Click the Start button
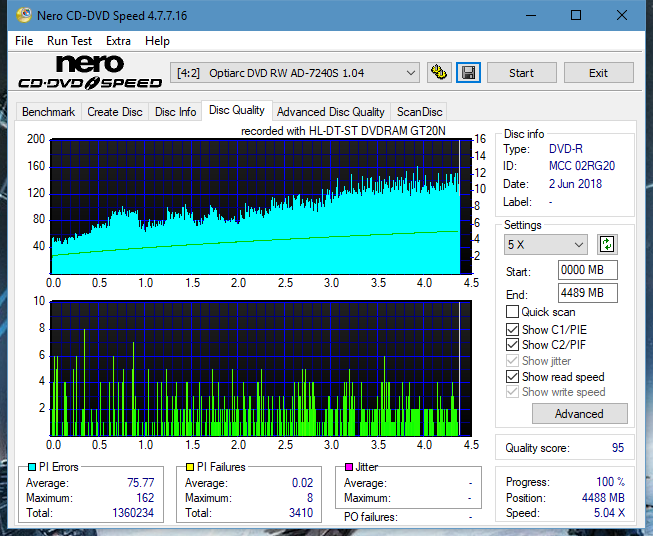Screen dimensions: 653x536 pyautogui.click(x=521, y=73)
